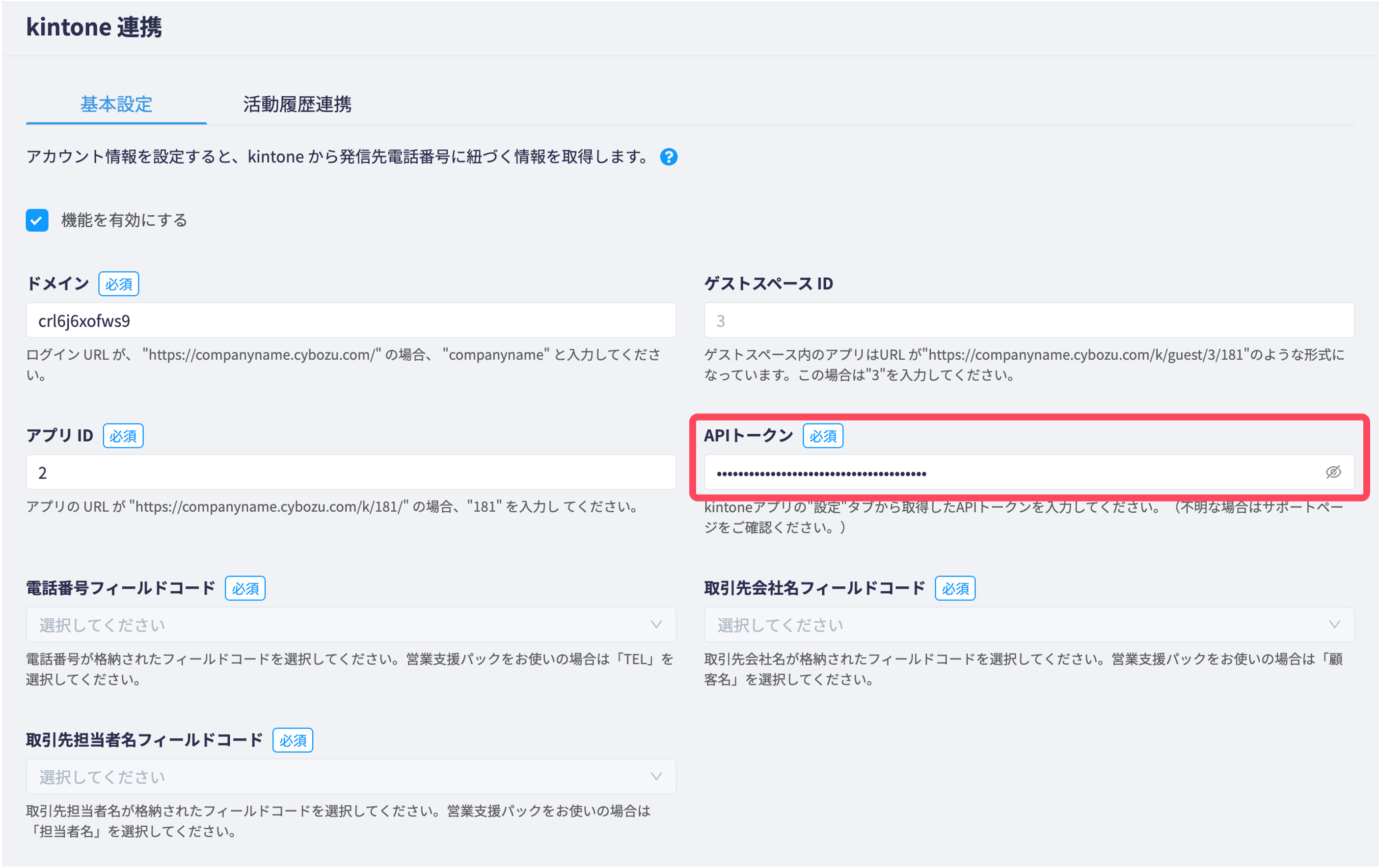
Task: Click the 機能を有効にする label text
Action: (x=124, y=220)
